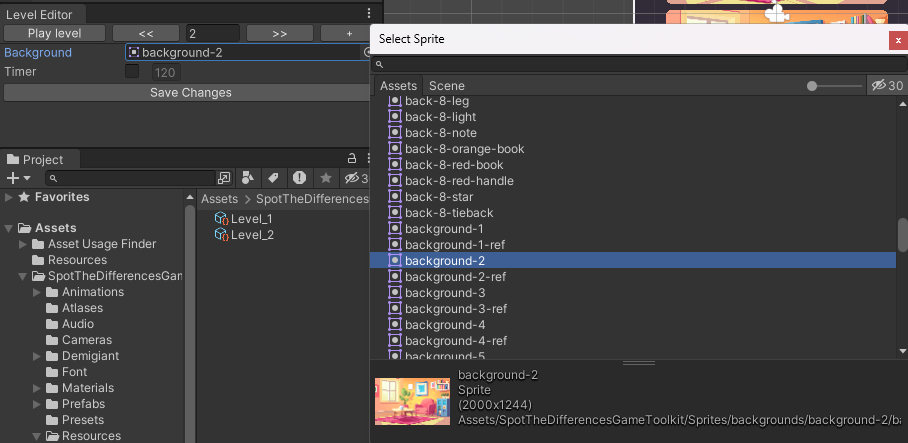Switch to the Scene tab
This screenshot has width=908, height=443.
(x=446, y=86)
